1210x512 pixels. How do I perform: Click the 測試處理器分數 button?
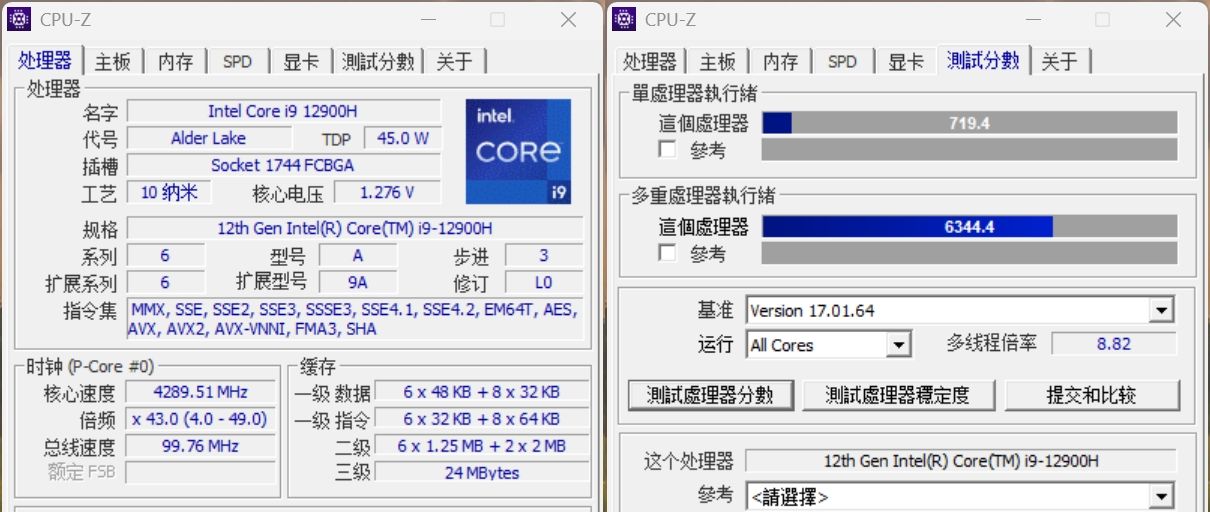(710, 395)
